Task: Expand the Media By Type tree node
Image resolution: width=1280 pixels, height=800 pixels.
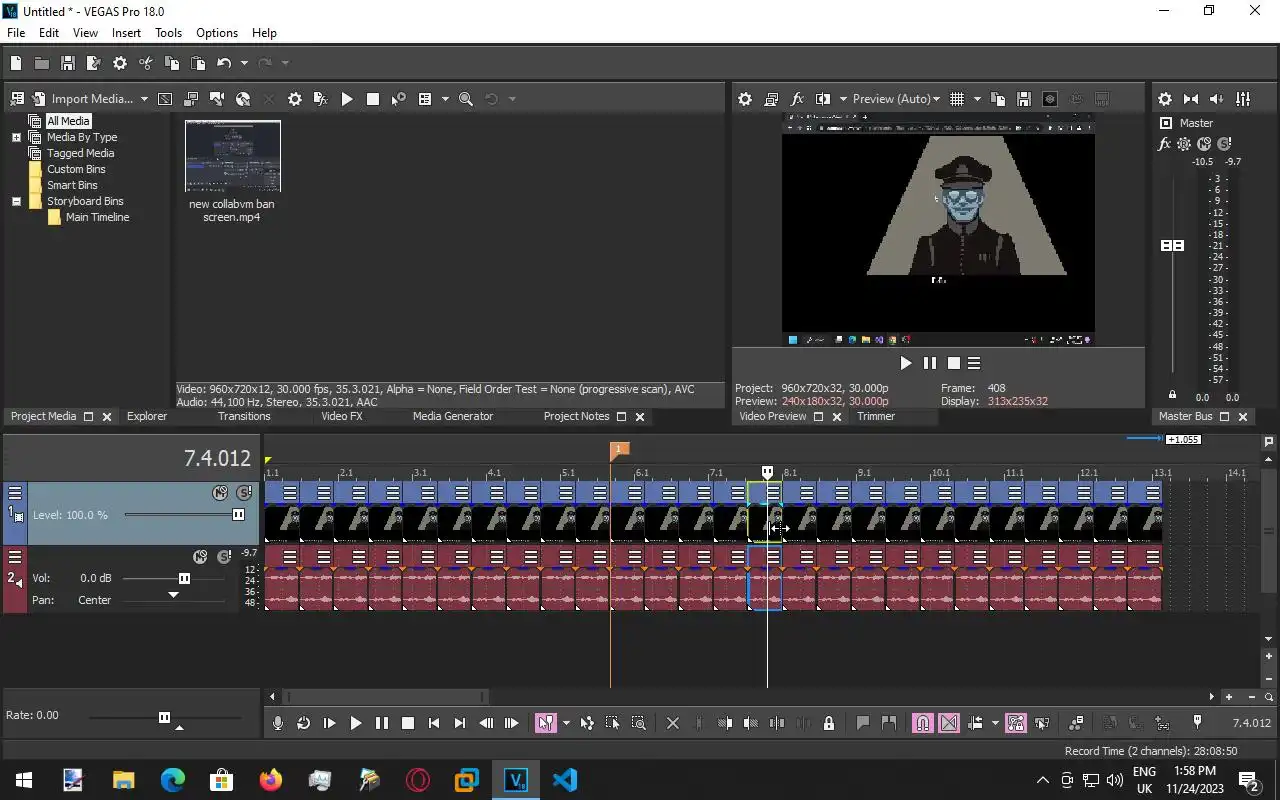Action: [16, 137]
